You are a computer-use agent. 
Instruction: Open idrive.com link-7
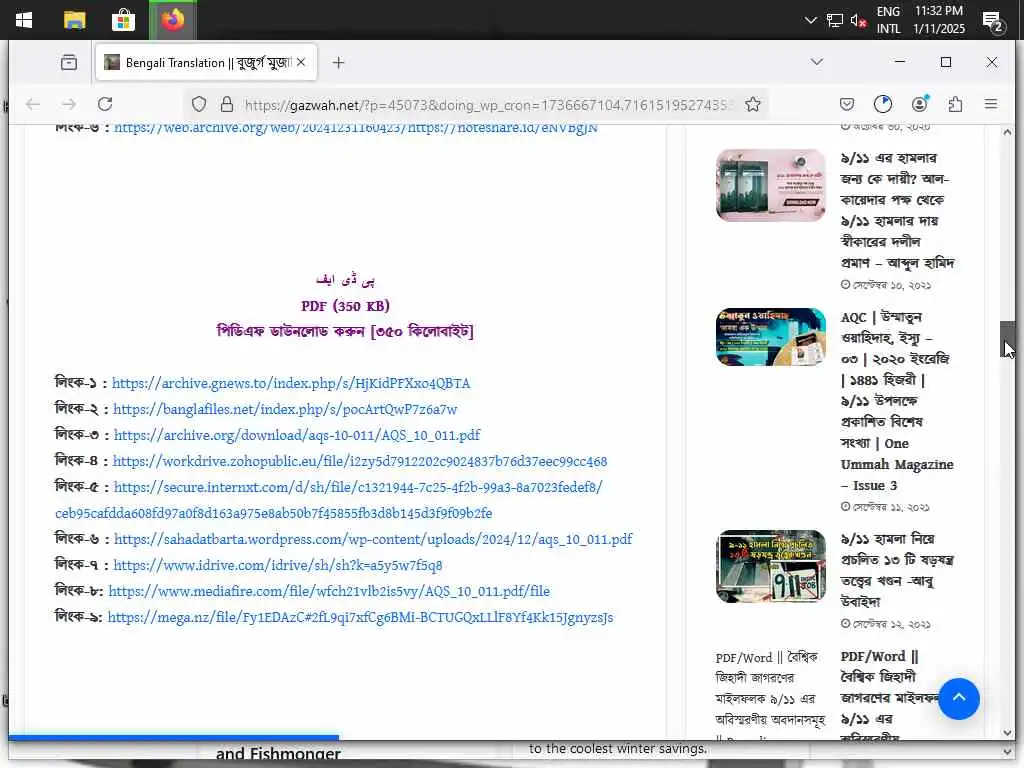pos(278,566)
